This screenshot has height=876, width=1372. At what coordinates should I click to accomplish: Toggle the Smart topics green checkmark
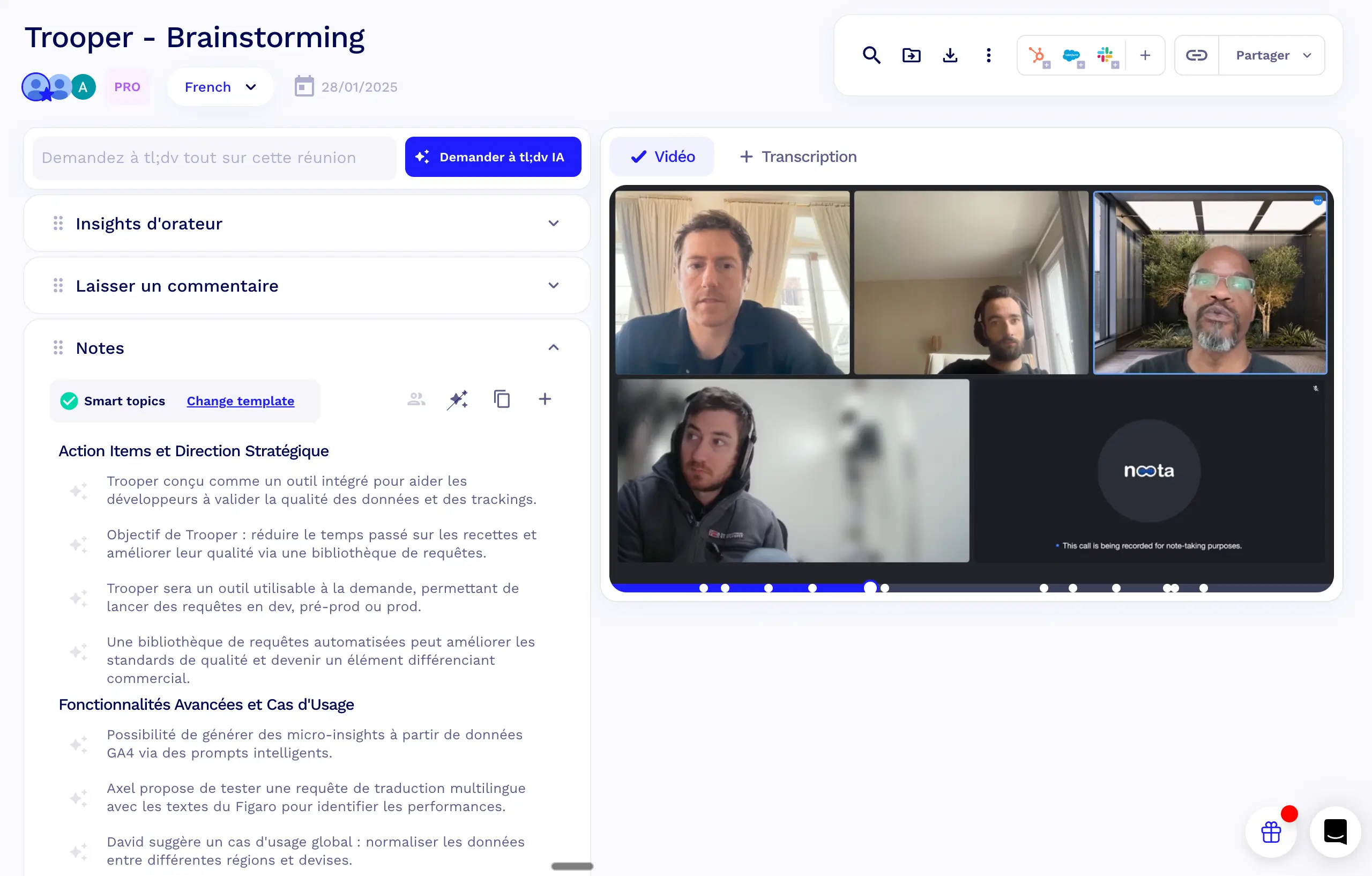[69, 400]
